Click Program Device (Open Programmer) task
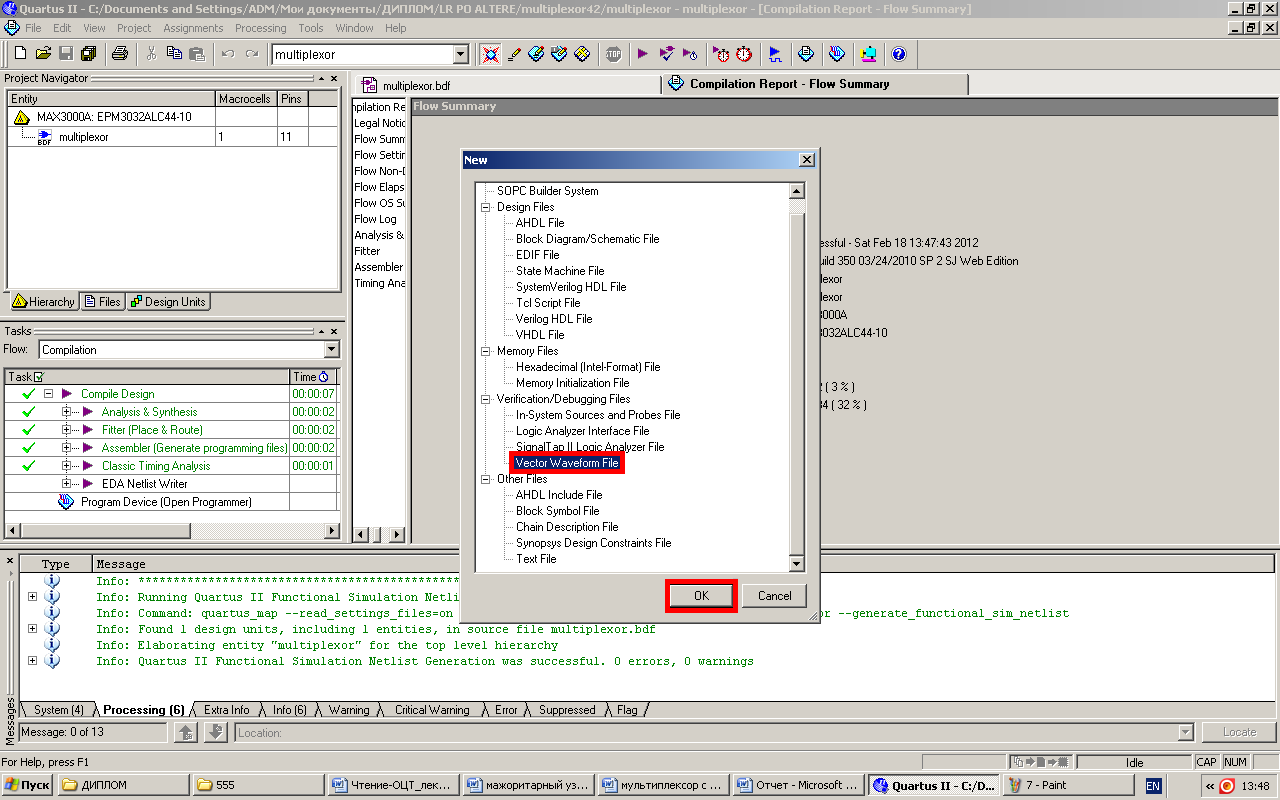 pos(166,502)
